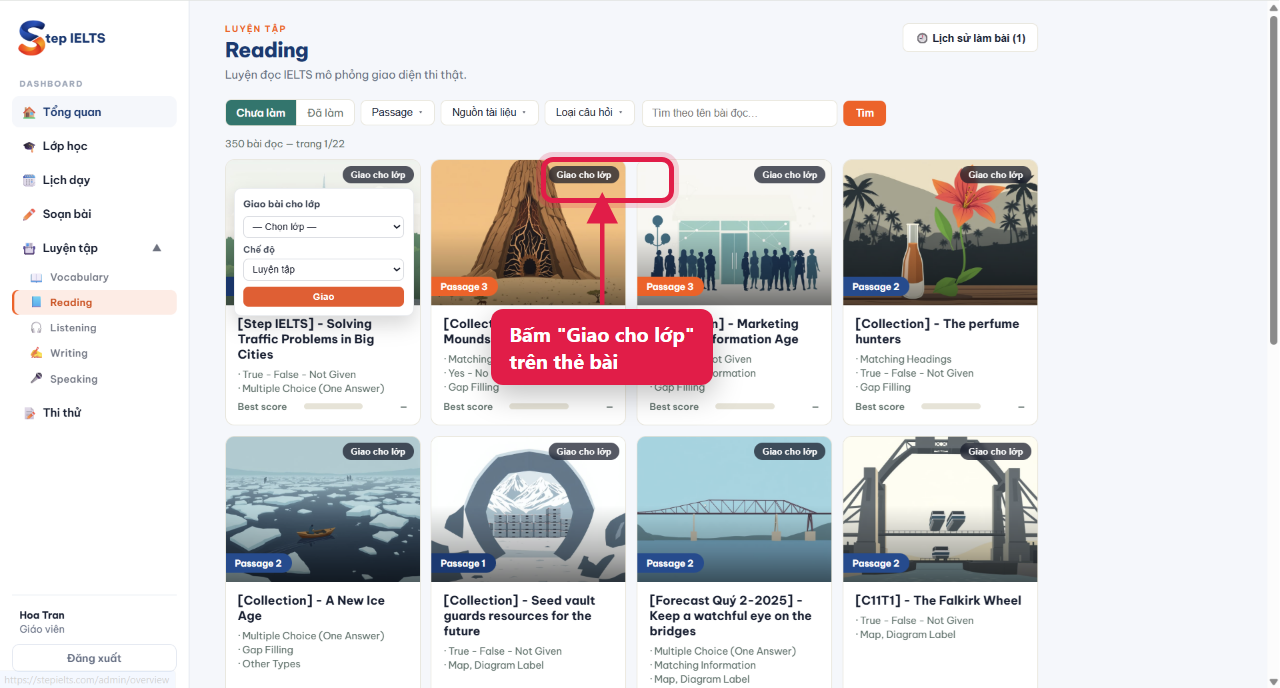
Task: Click Giao cho lớp on A New Ice Age card
Action: tap(378, 452)
